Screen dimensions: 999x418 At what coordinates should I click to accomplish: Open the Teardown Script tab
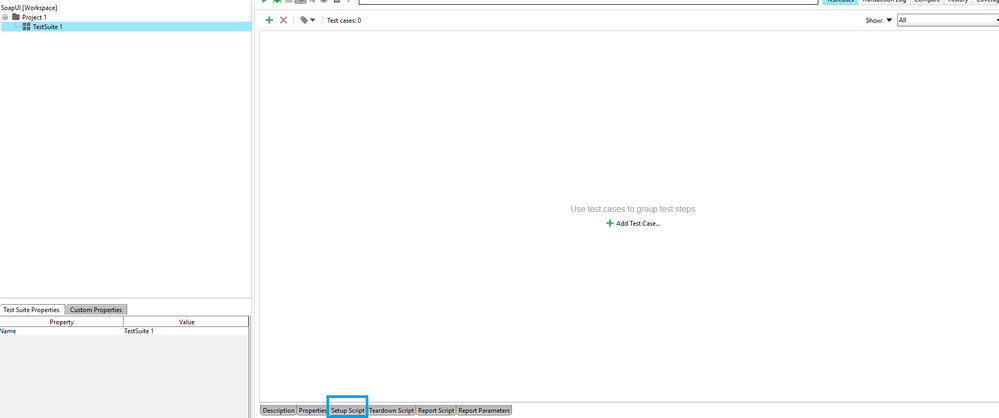[391, 411]
